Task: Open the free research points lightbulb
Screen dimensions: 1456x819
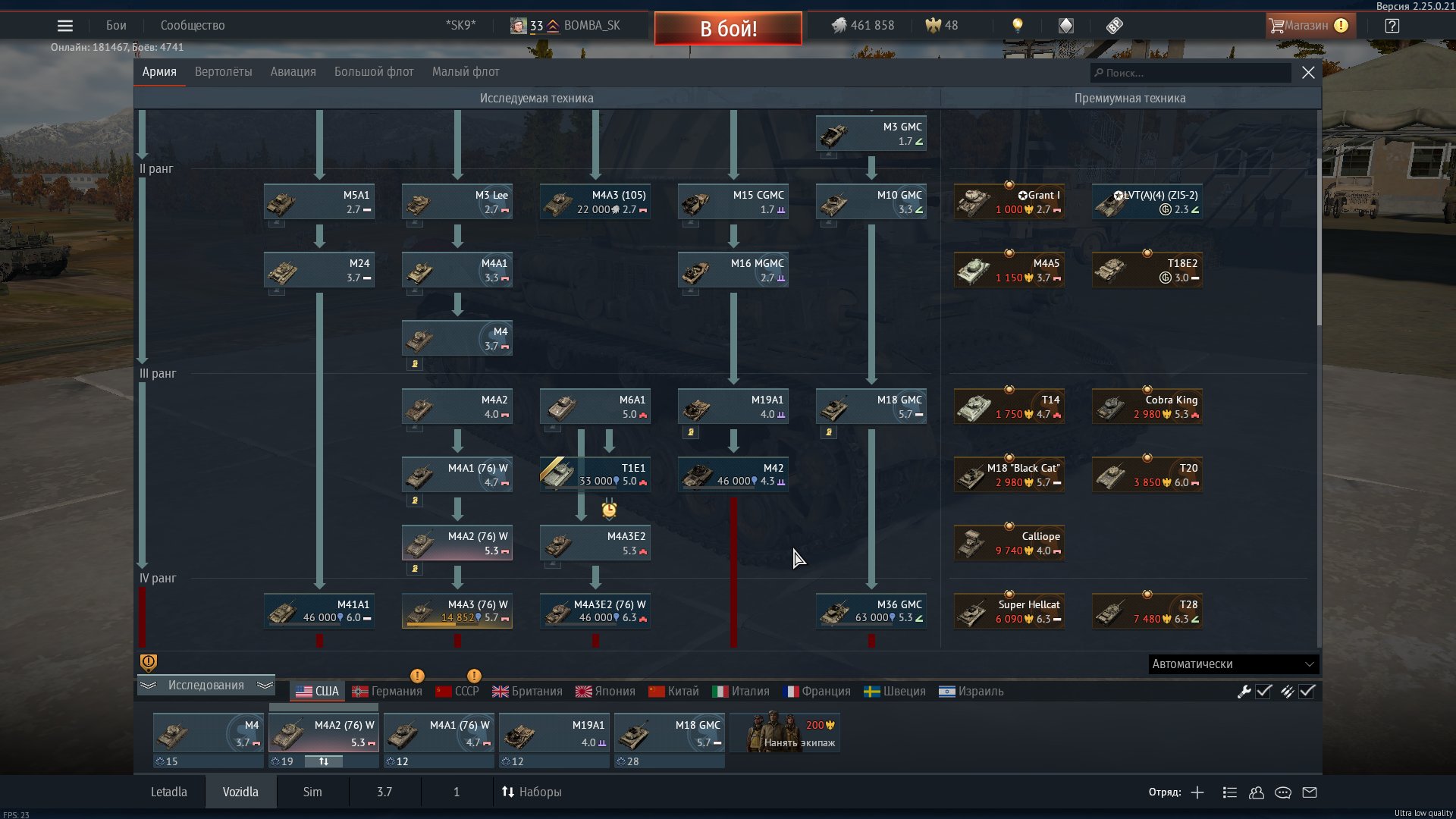Action: pyautogui.click(x=1018, y=26)
